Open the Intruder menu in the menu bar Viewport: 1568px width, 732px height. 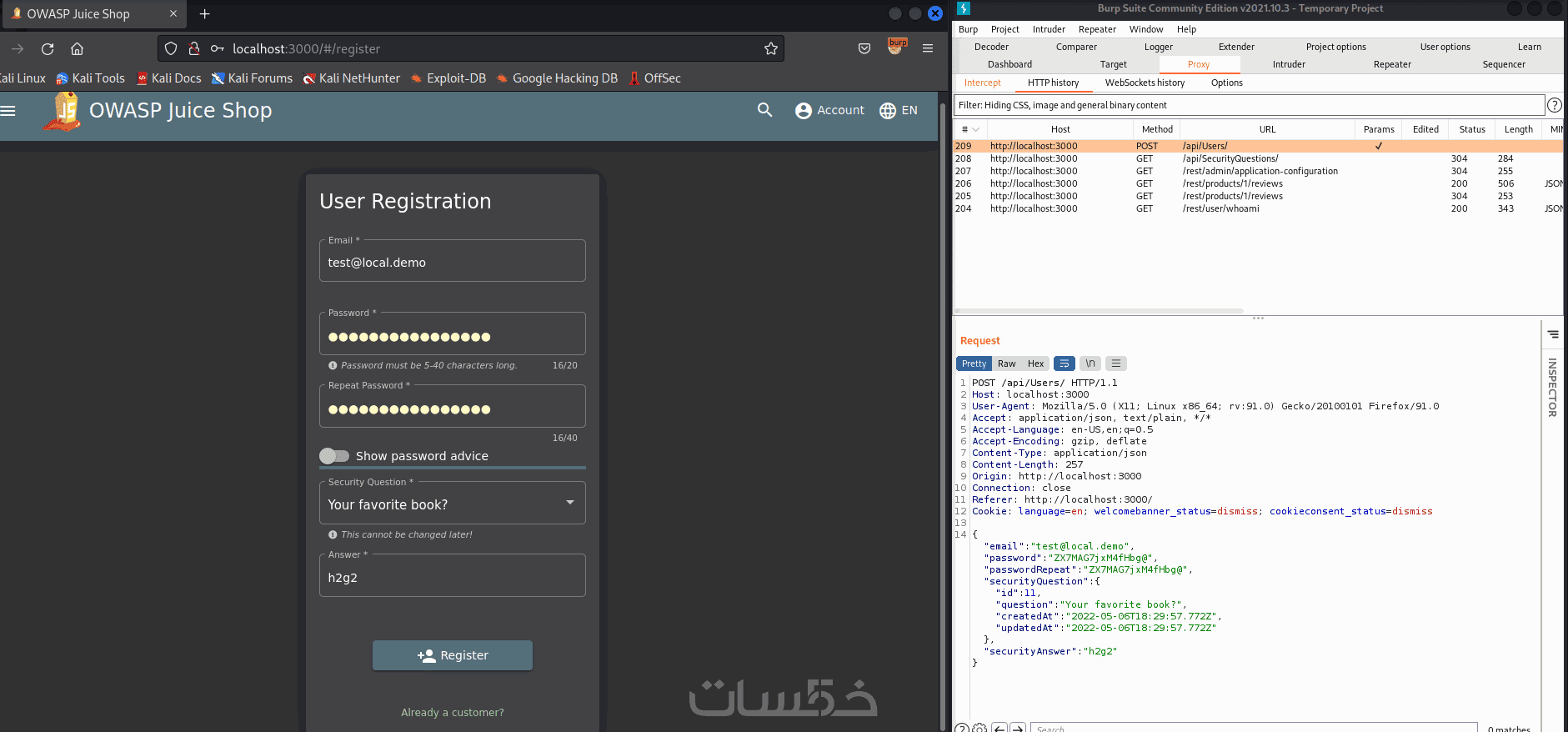click(x=1049, y=29)
